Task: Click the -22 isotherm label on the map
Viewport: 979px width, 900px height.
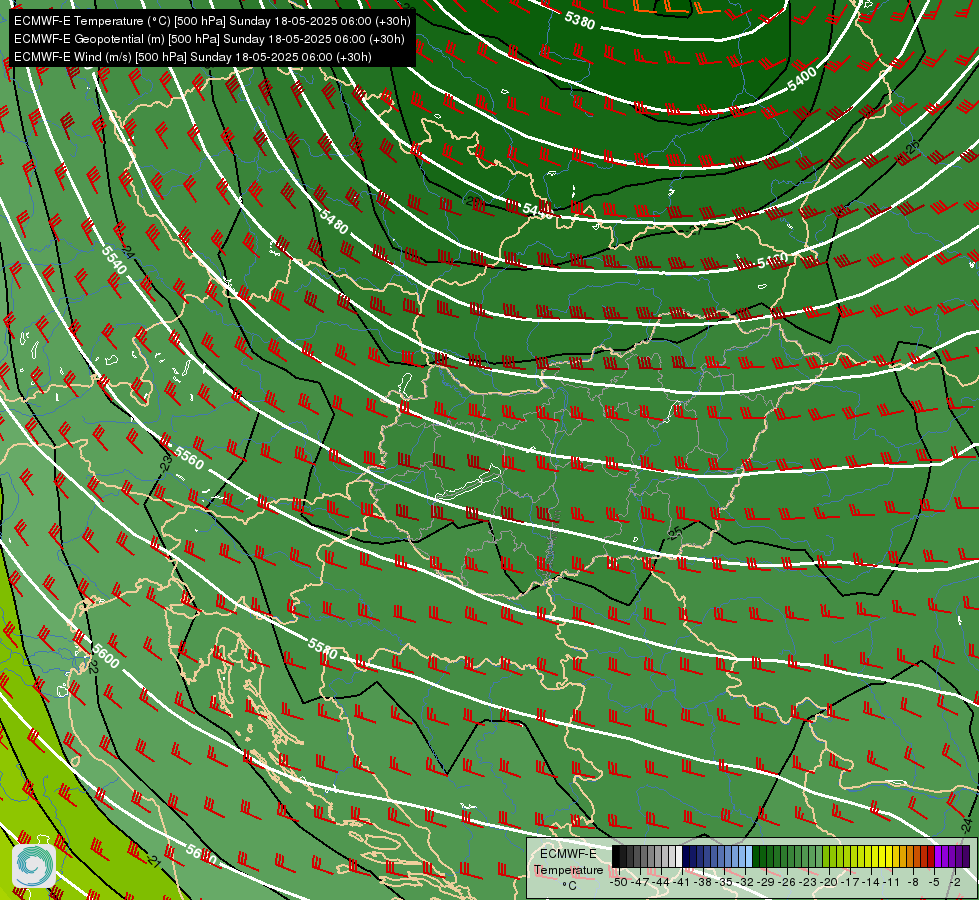Action: (94, 666)
